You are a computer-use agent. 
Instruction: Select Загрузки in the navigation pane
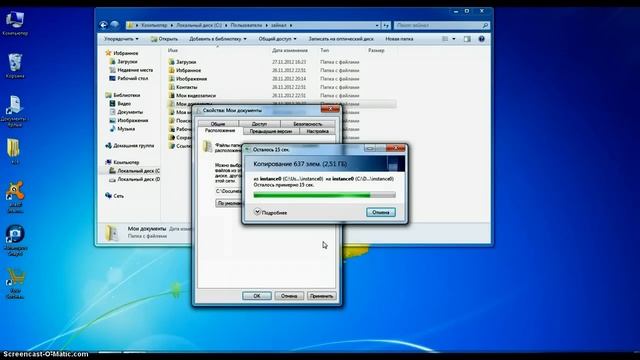tap(124, 62)
